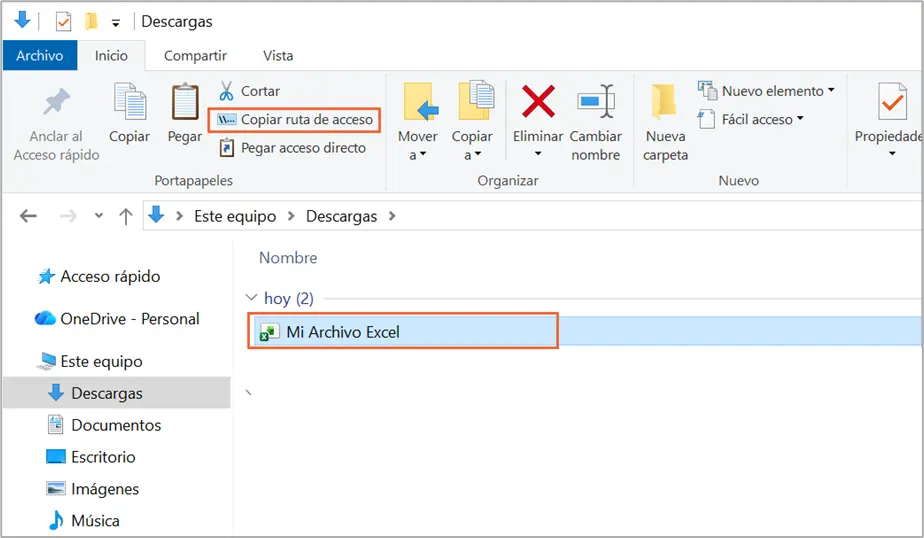The height and width of the screenshot is (538, 924).
Task: Click Descargas in the address bar
Action: [x=341, y=216]
